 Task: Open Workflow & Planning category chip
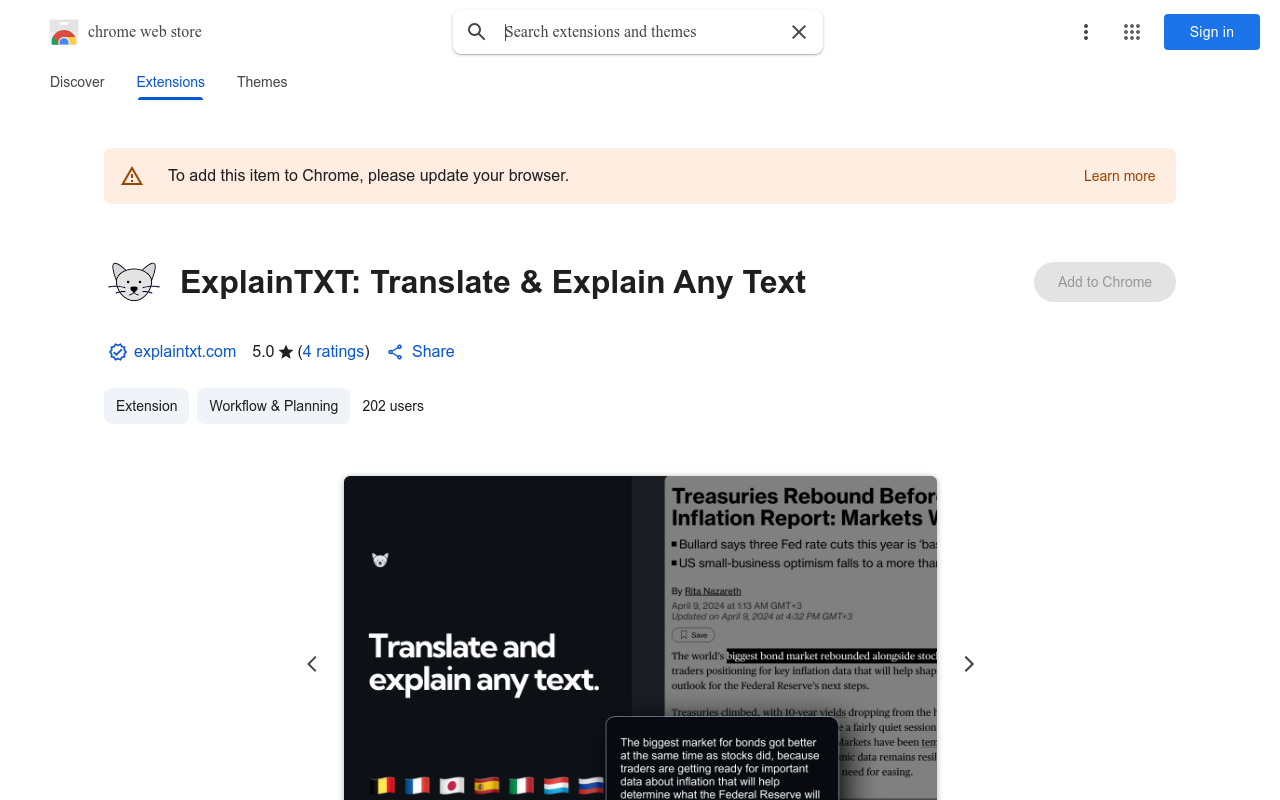pyautogui.click(x=274, y=406)
